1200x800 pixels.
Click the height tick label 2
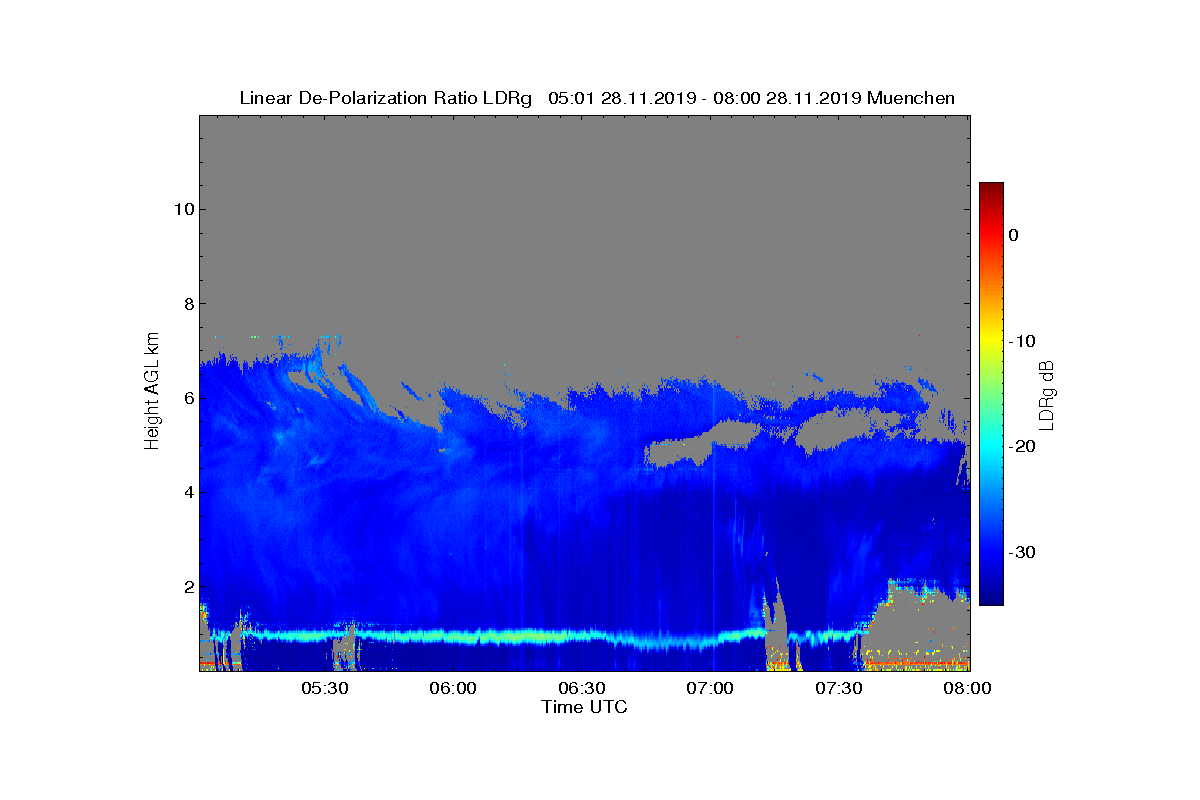188,587
